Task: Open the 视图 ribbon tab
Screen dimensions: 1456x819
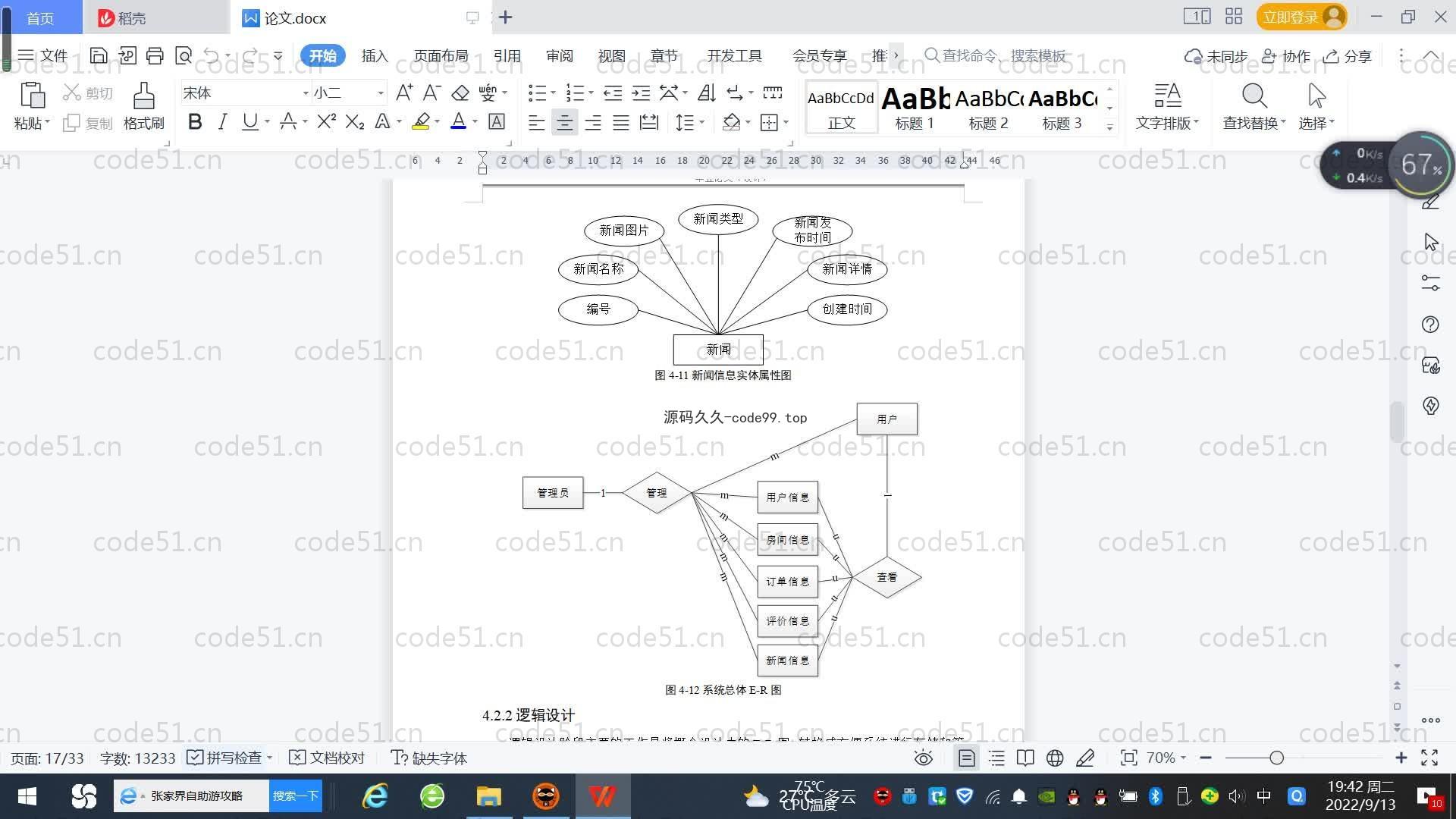Action: [612, 55]
